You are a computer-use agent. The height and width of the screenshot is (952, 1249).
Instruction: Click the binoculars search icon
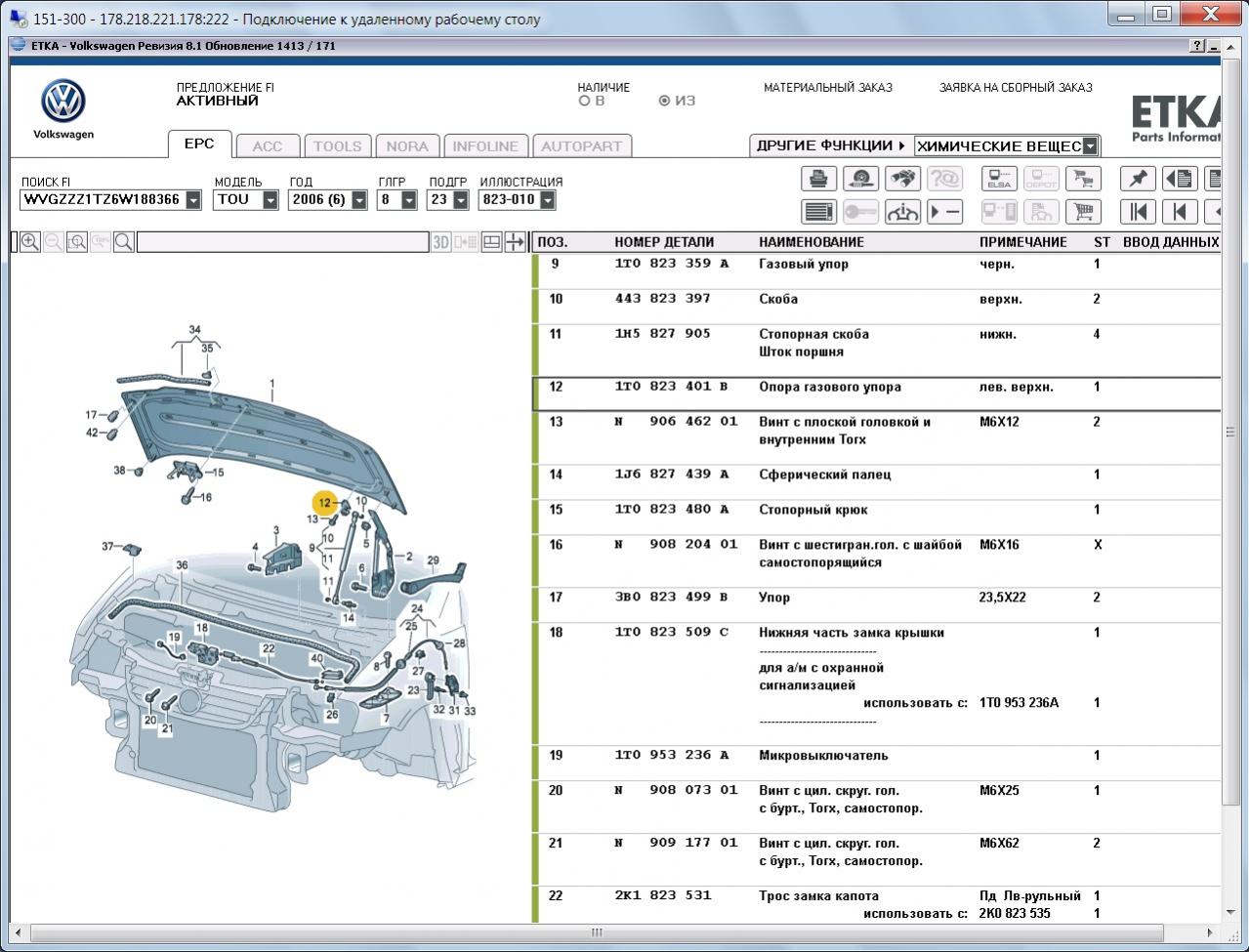tap(902, 179)
